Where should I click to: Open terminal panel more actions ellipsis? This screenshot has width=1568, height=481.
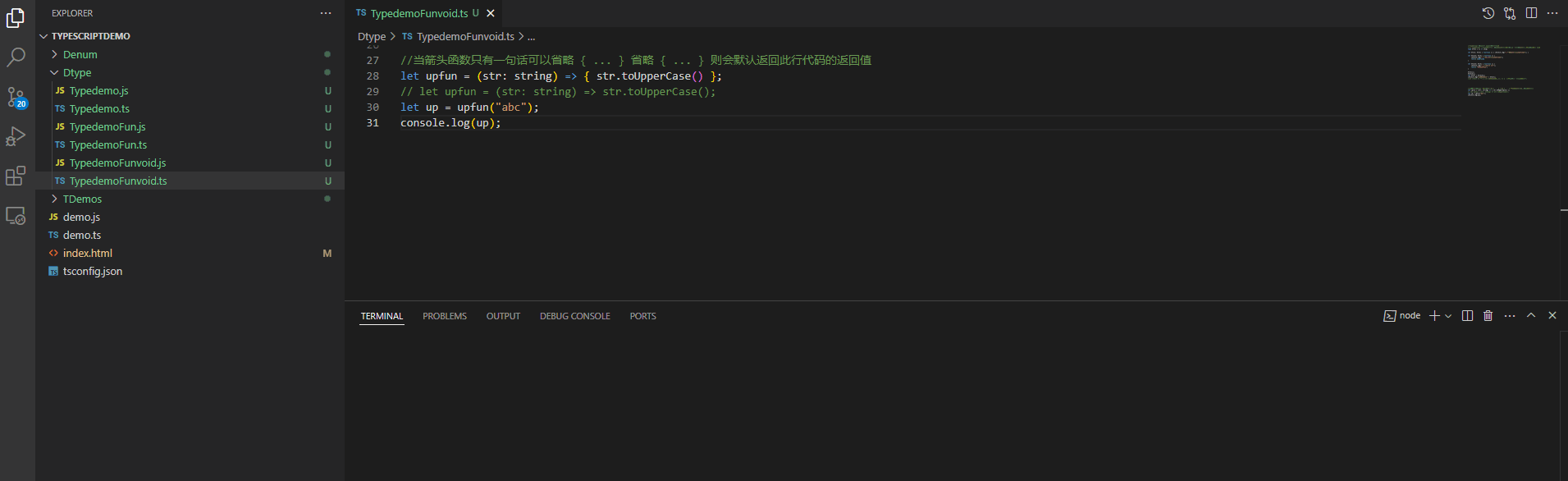click(1510, 316)
